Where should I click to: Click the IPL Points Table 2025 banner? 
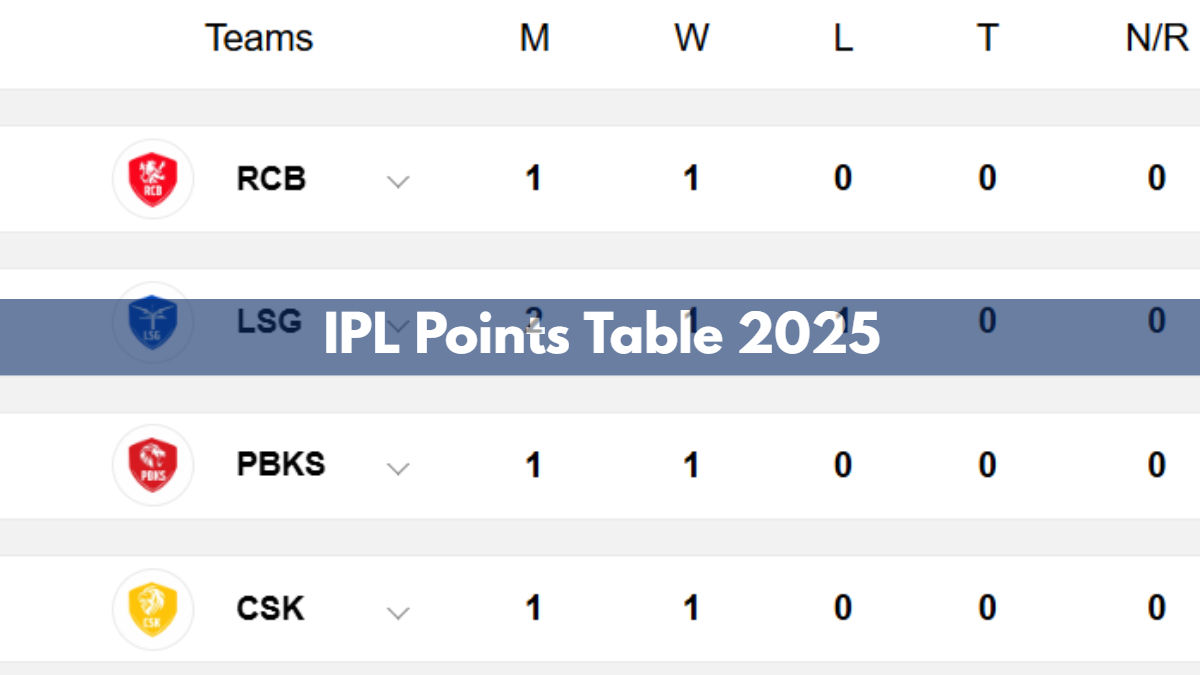tap(600, 337)
